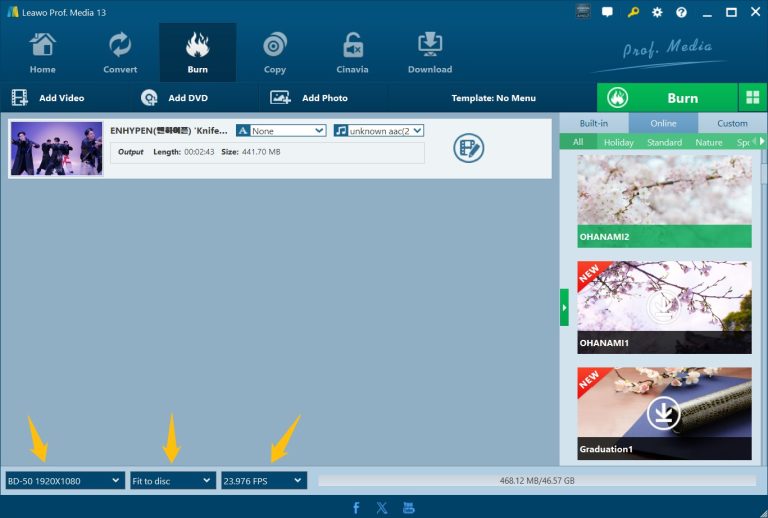The height and width of the screenshot is (518, 768).
Task: Download the OHANAMI1 template
Action: coord(663,307)
